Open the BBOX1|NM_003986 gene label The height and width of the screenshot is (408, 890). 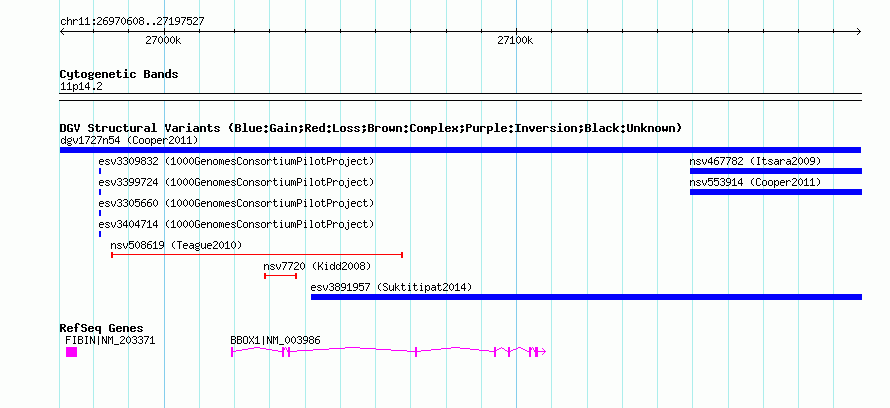[x=275, y=340]
